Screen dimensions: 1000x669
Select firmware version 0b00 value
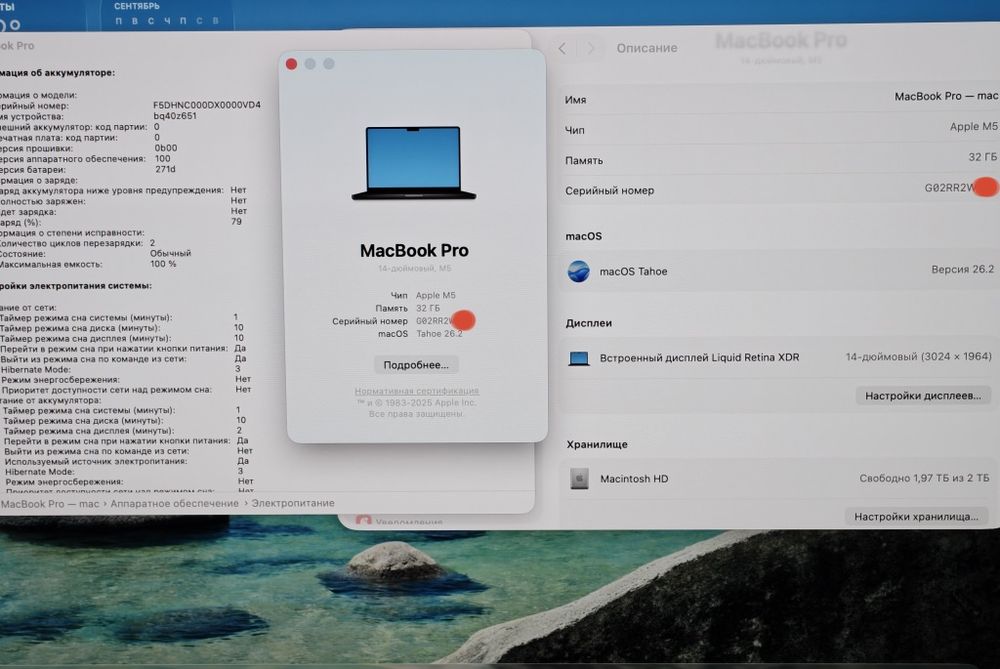pyautogui.click(x=166, y=148)
